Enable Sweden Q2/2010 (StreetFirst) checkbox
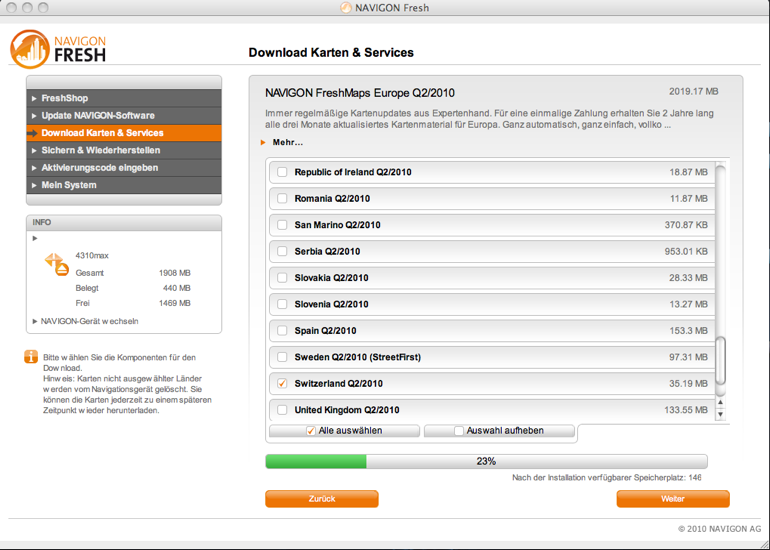770x550 pixels. 282,357
